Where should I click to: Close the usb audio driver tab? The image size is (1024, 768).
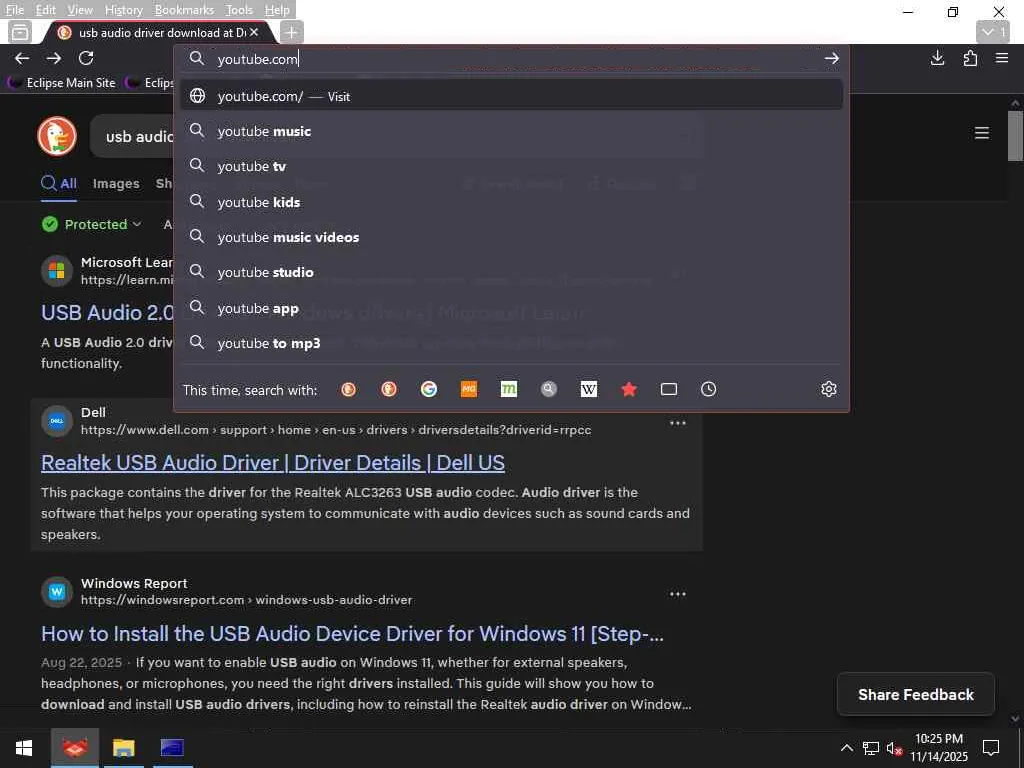[x=254, y=32]
